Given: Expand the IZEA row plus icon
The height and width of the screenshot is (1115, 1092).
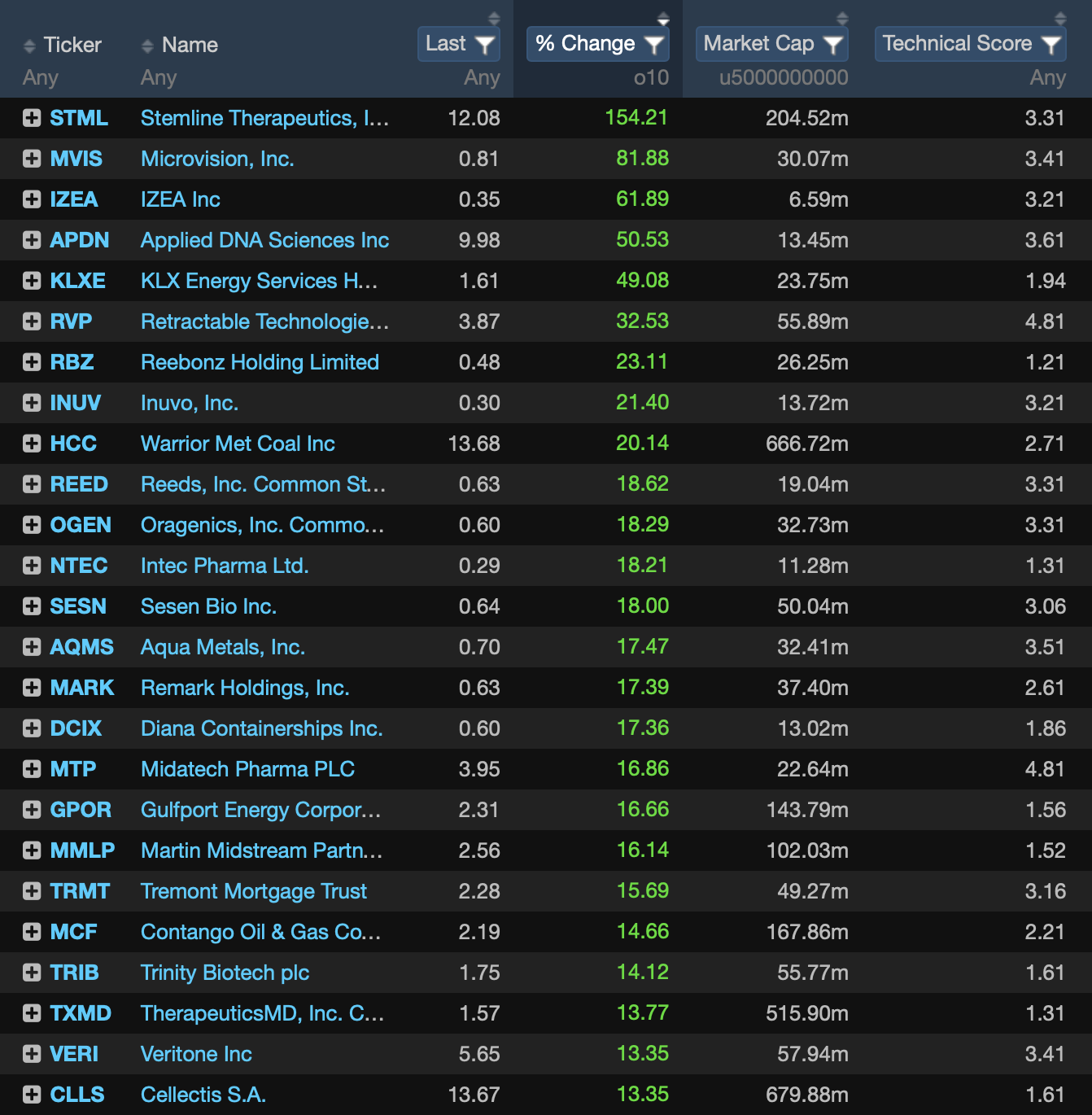Looking at the screenshot, I should (x=32, y=199).
